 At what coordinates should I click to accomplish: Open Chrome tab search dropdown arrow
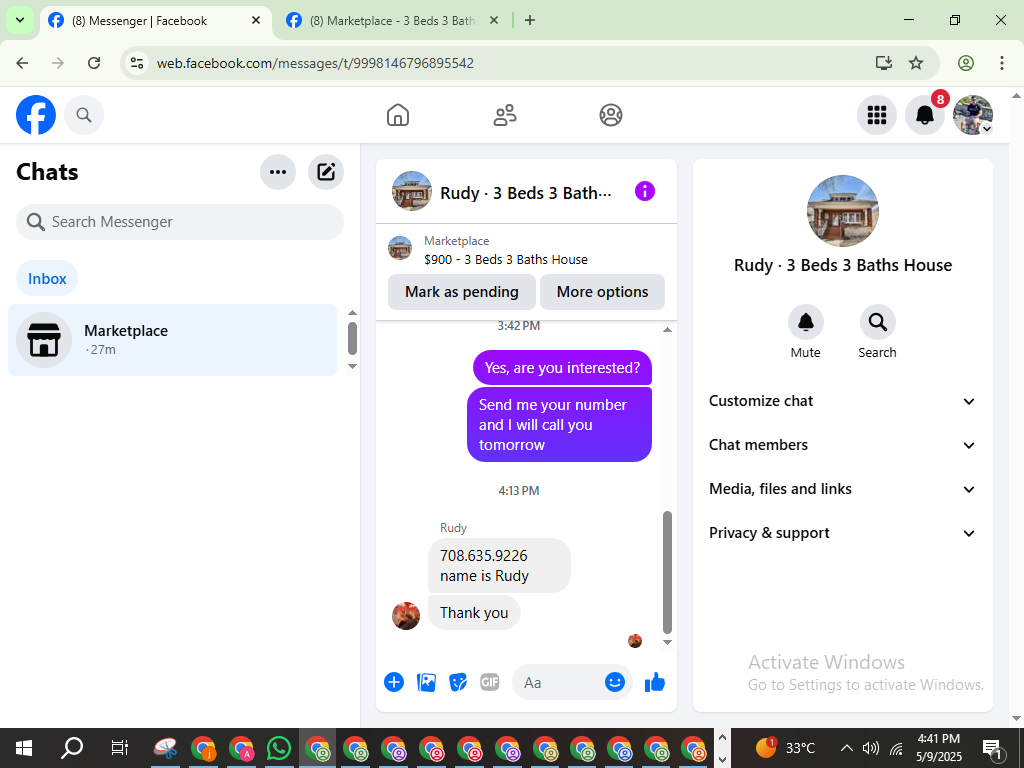point(20,20)
